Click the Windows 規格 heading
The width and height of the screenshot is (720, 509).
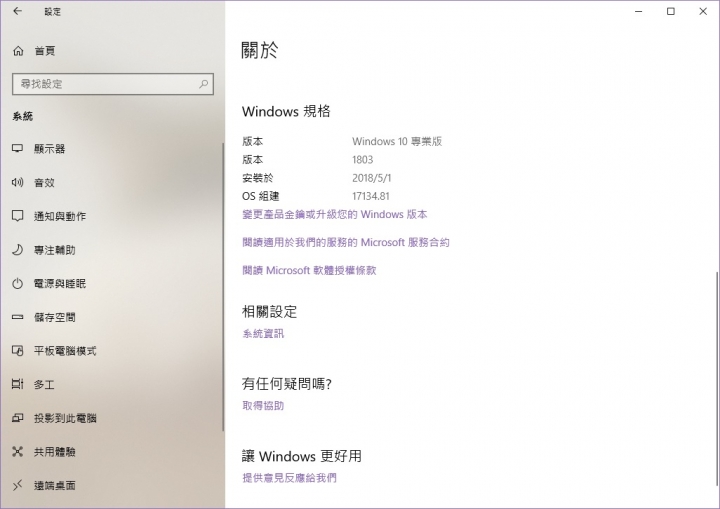(286, 111)
